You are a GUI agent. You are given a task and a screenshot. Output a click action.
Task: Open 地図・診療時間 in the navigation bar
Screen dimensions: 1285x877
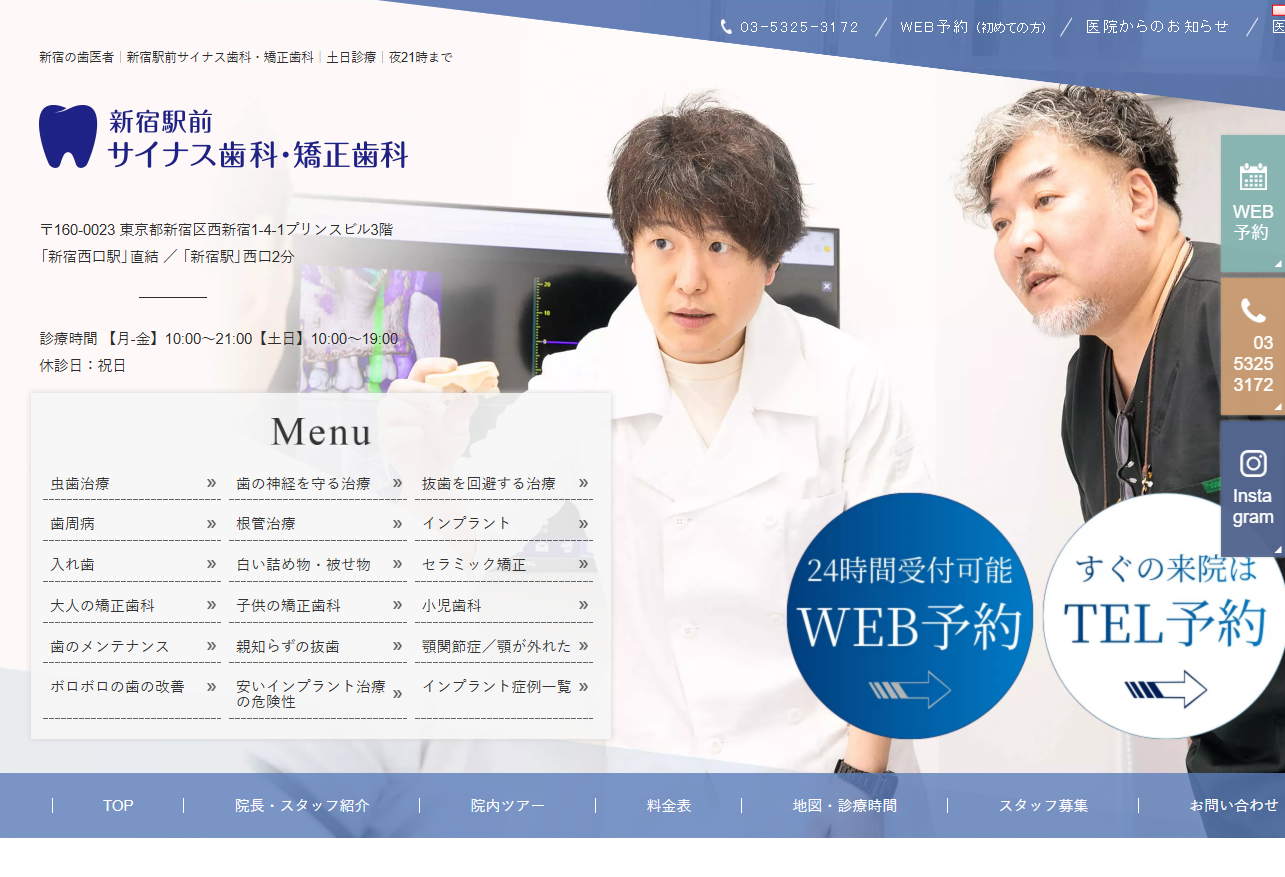pyautogui.click(x=845, y=806)
